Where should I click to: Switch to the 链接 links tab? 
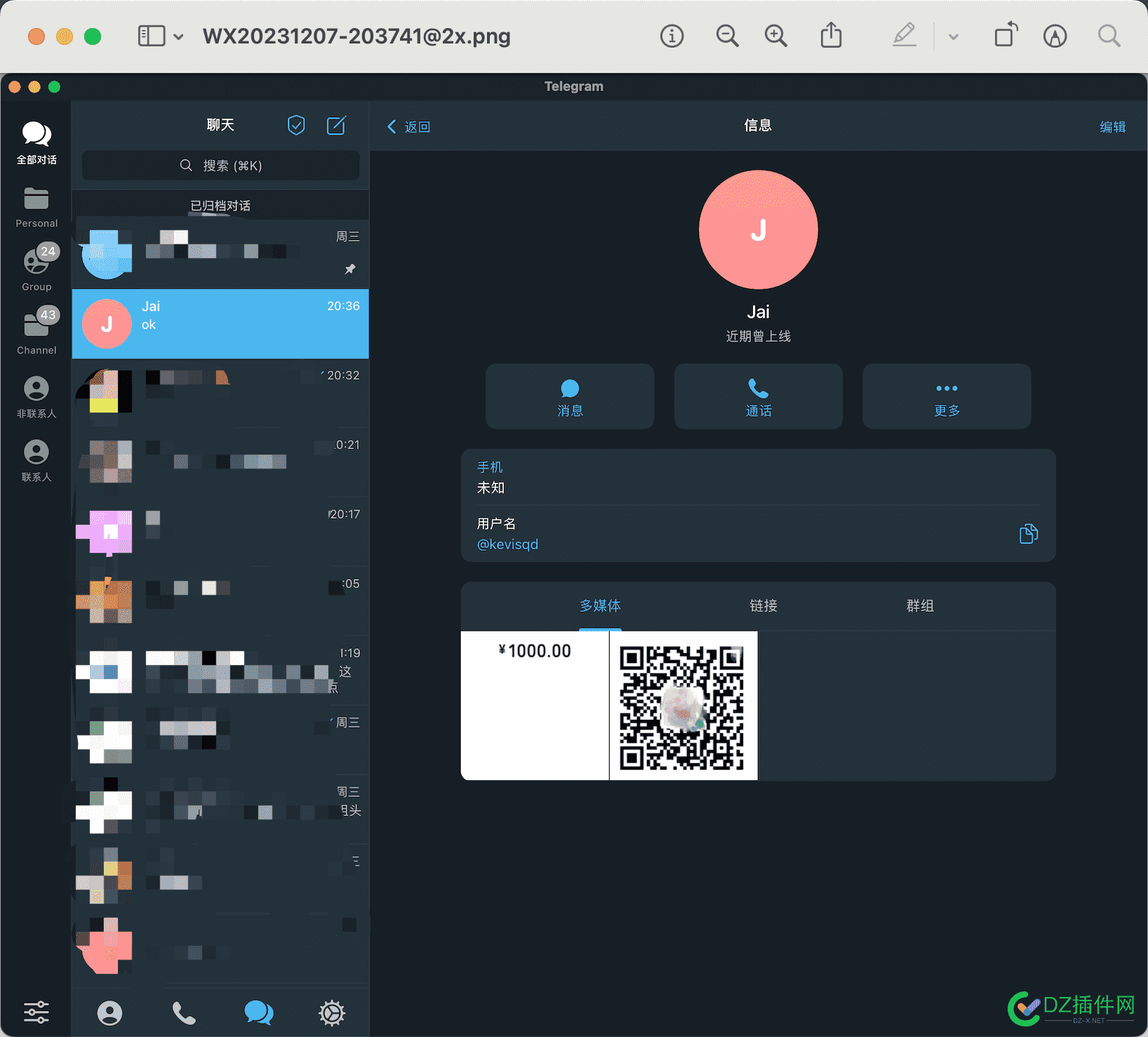[x=763, y=606]
